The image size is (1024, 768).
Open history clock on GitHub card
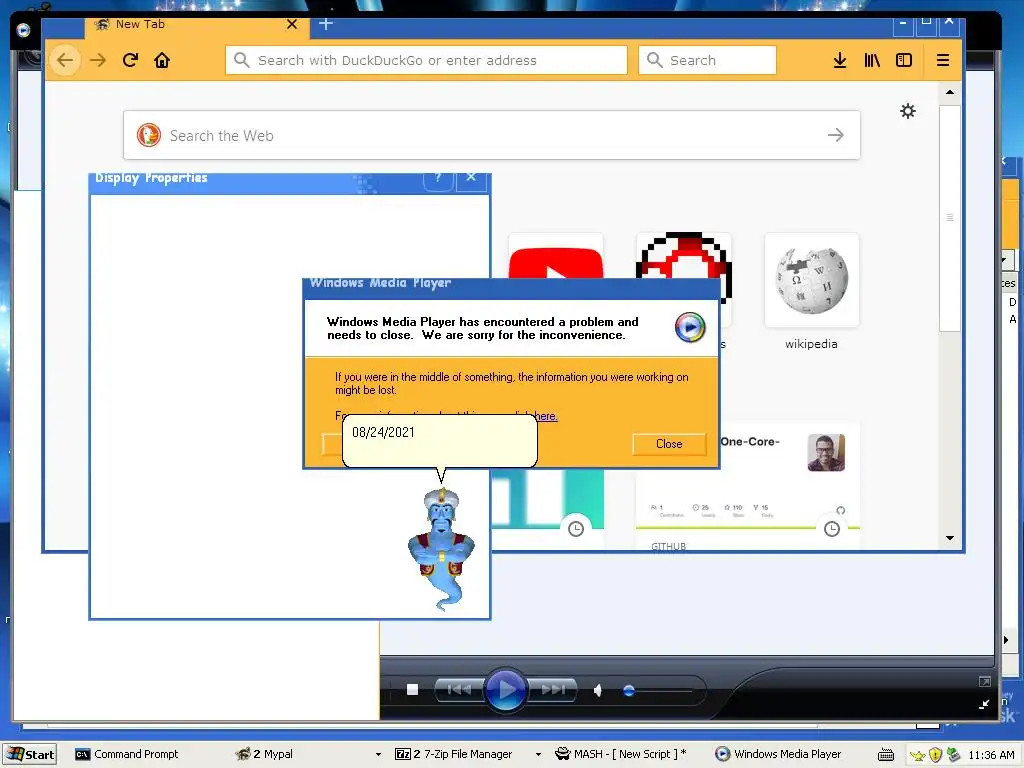click(x=831, y=529)
